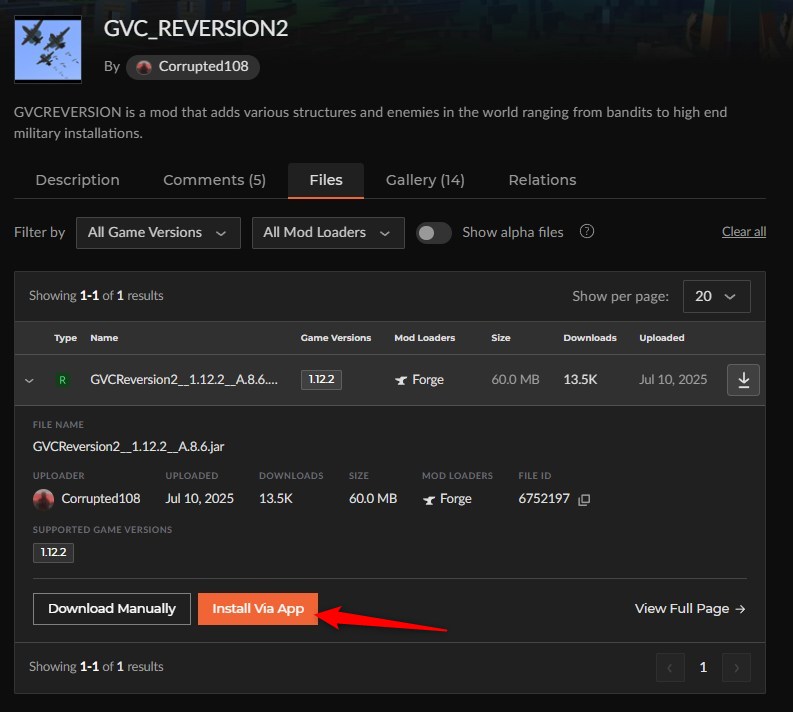
Task: Click the 1.12.2 game version tag in row
Action: [321, 380]
